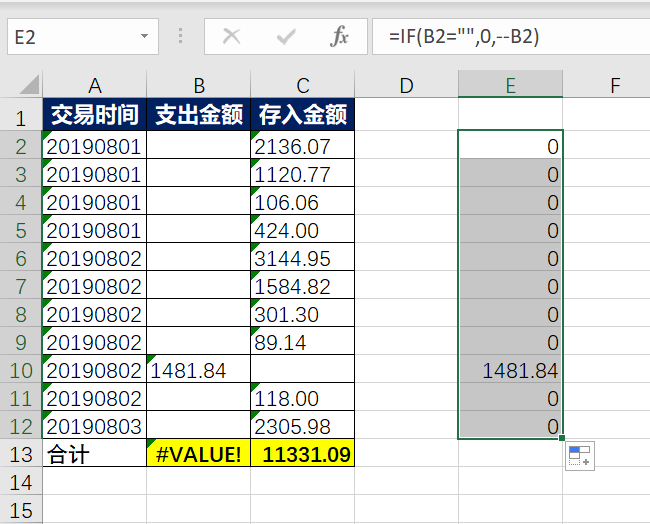Select row 13 header
This screenshot has height=524, width=650.
[21, 454]
